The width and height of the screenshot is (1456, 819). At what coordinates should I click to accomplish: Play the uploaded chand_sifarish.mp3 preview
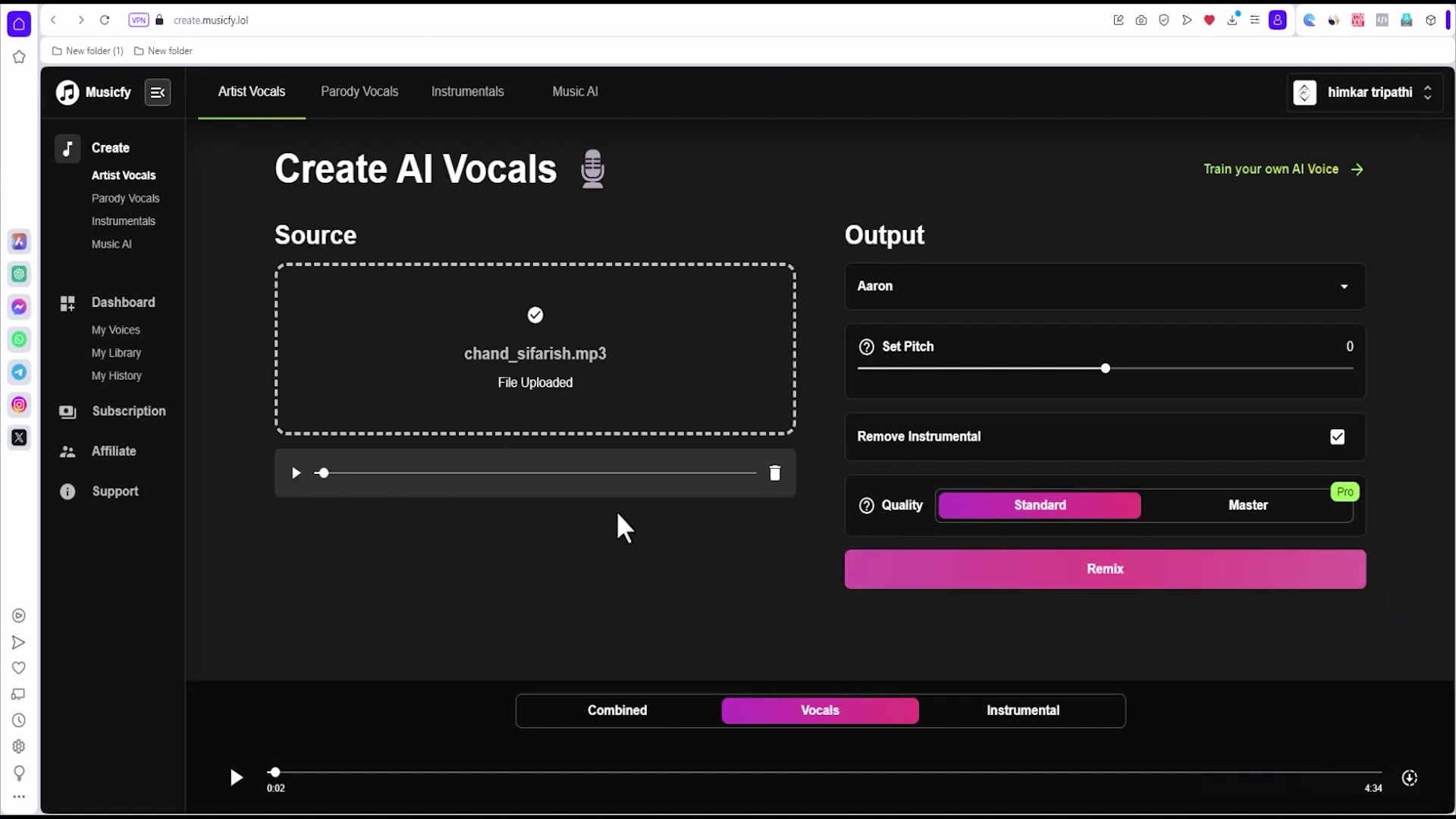tap(297, 473)
